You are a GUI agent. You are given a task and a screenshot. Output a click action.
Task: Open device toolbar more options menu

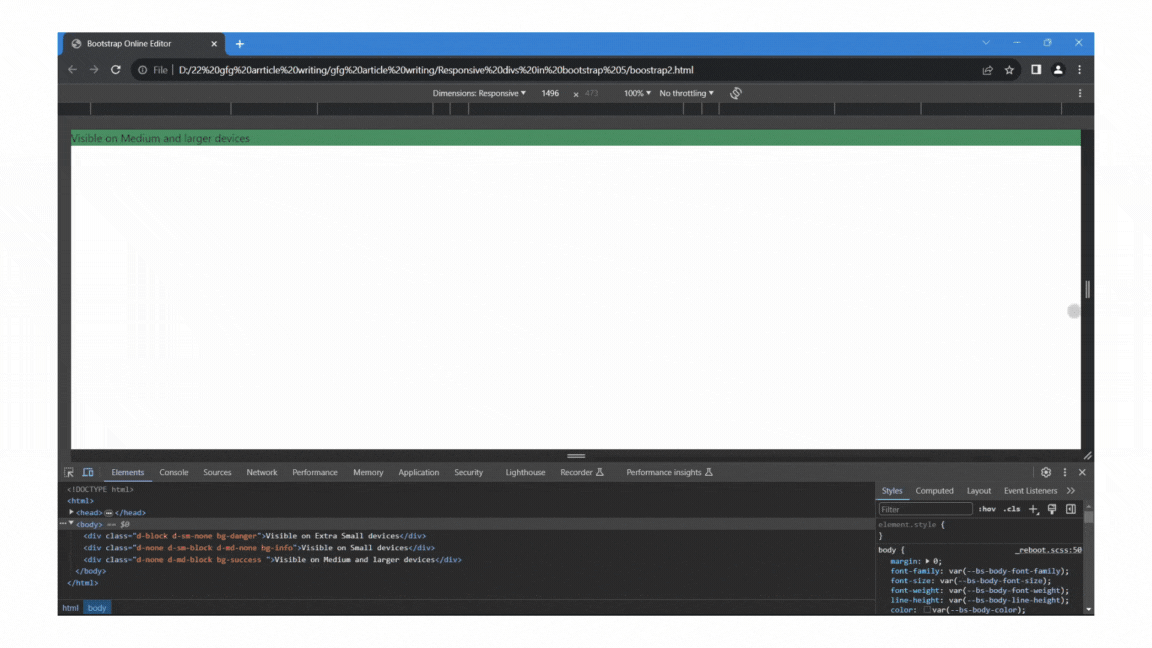(1079, 93)
